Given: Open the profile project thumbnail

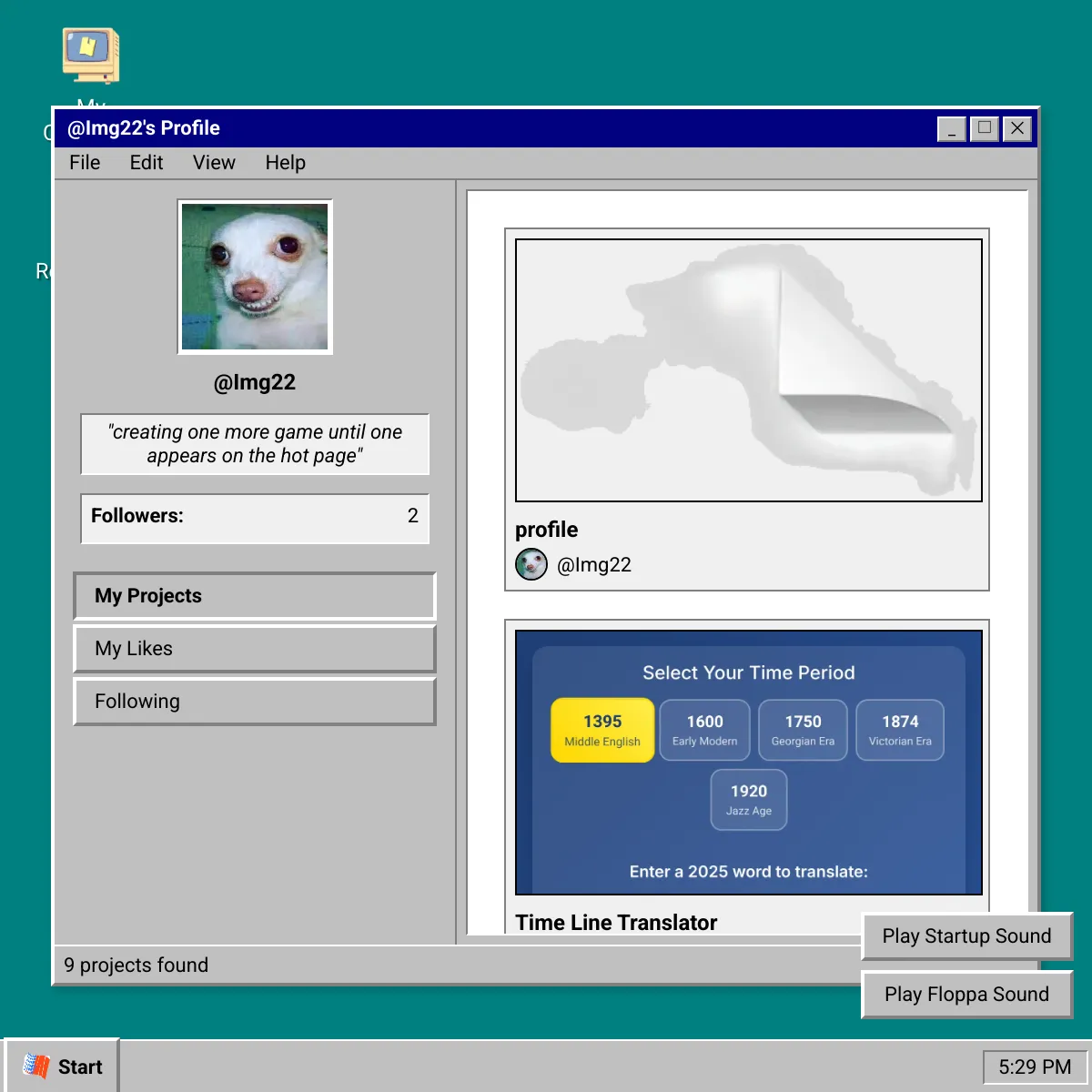Looking at the screenshot, I should pyautogui.click(x=749, y=370).
